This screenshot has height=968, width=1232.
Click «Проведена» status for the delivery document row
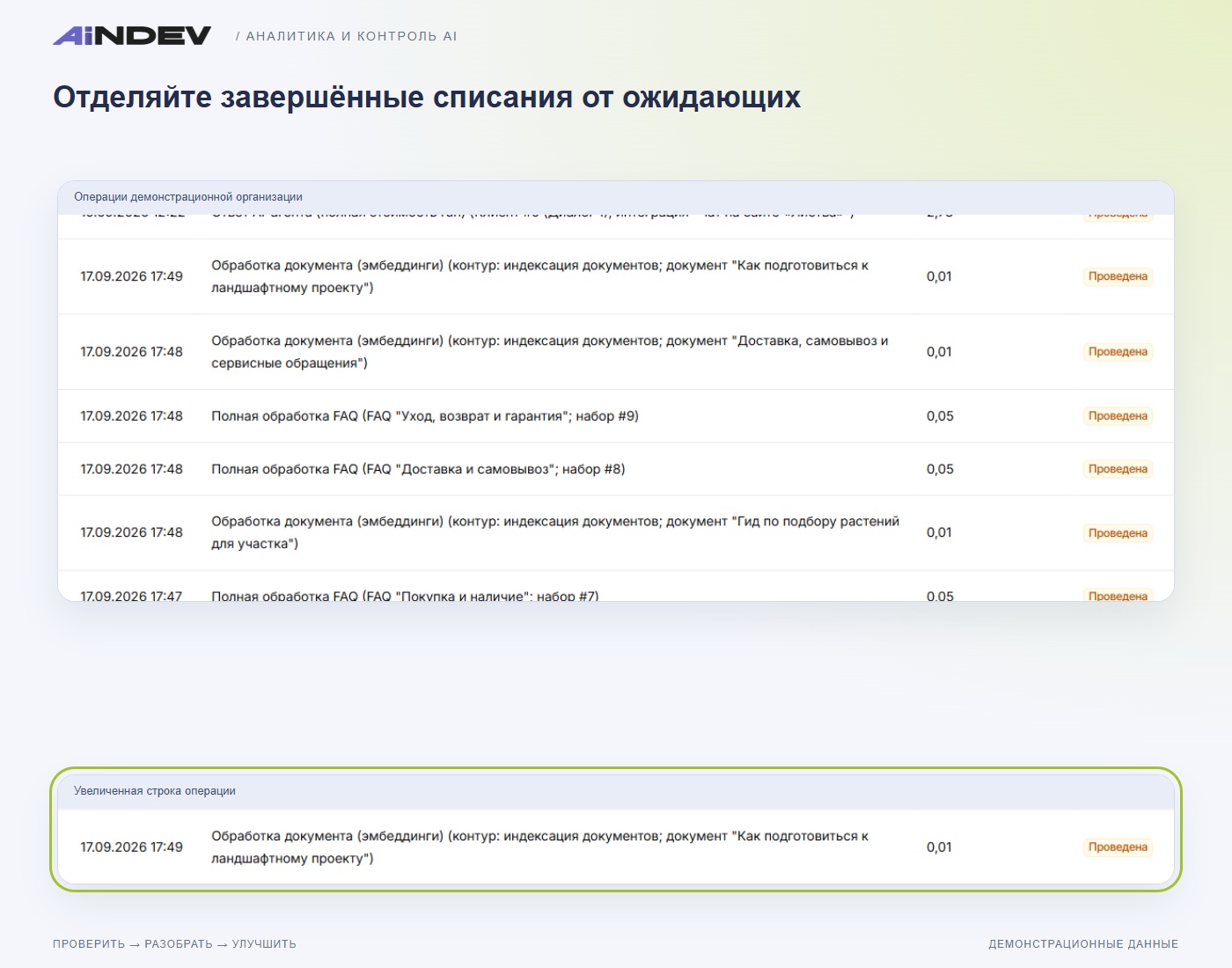pos(1118,352)
